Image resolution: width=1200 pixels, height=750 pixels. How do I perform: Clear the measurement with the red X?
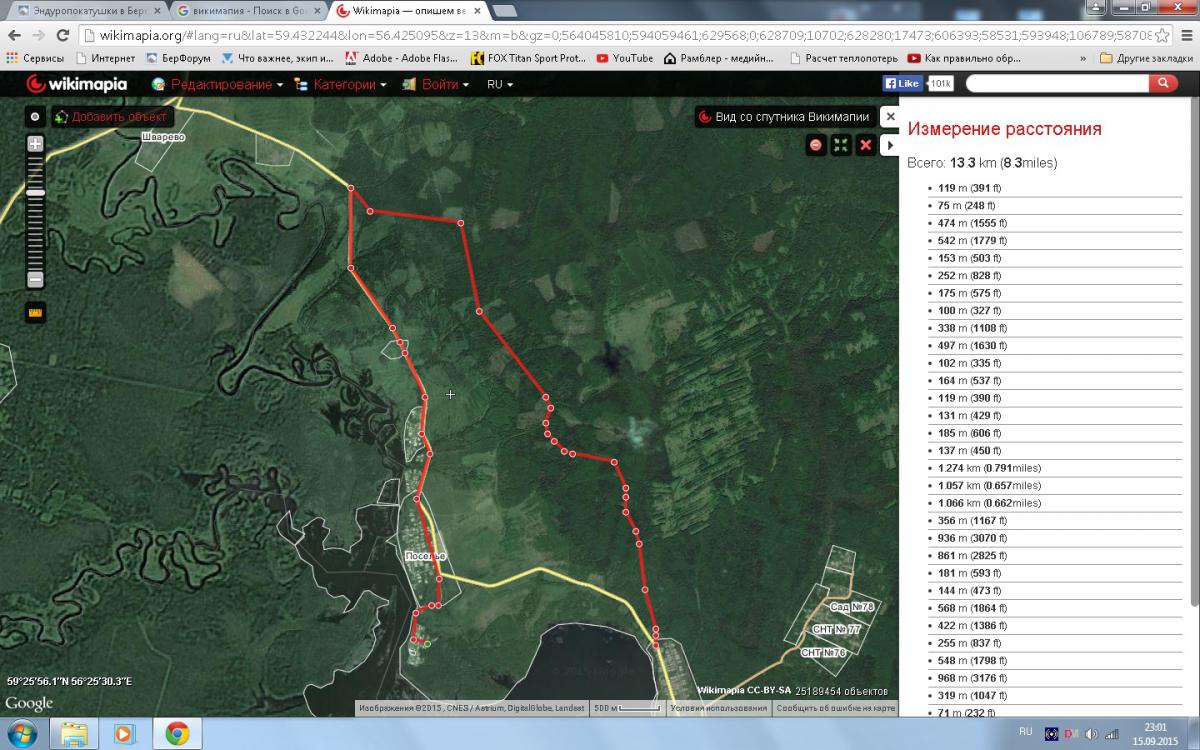click(x=866, y=145)
